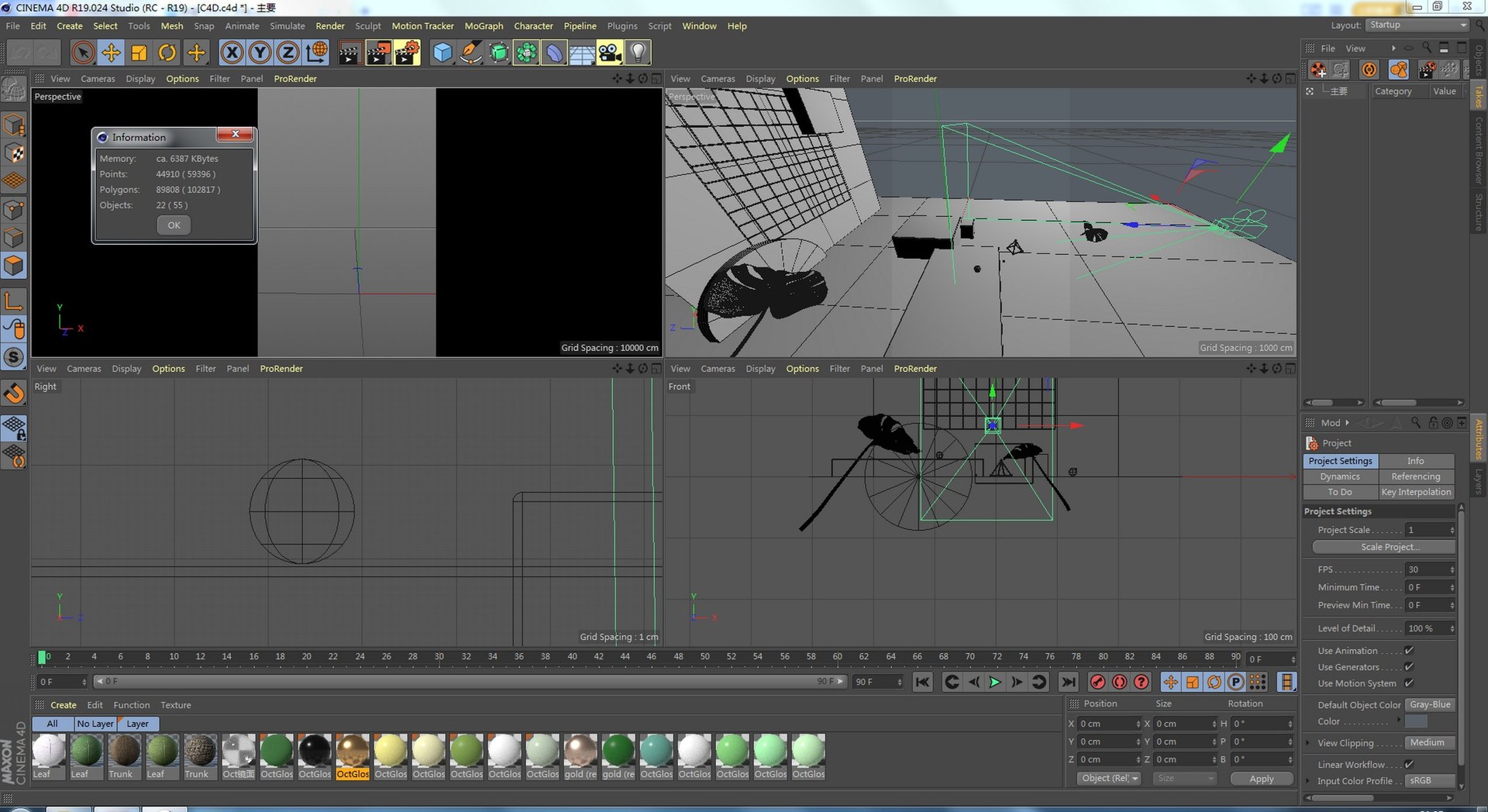Jump to the start of the animation
Image resolution: width=1488 pixels, height=812 pixels.
922,682
